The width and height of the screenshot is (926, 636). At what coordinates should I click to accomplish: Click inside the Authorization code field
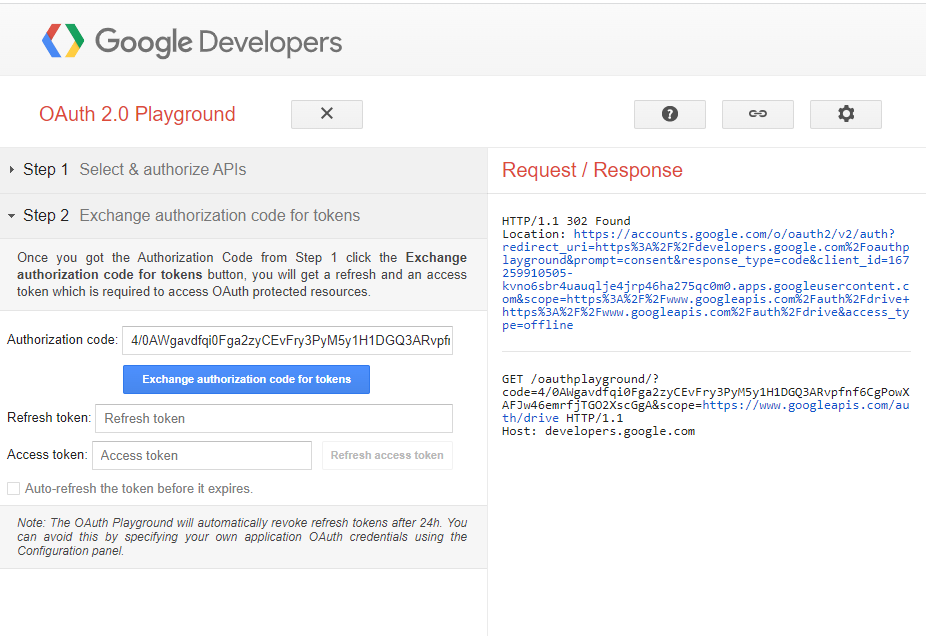[x=287, y=340]
